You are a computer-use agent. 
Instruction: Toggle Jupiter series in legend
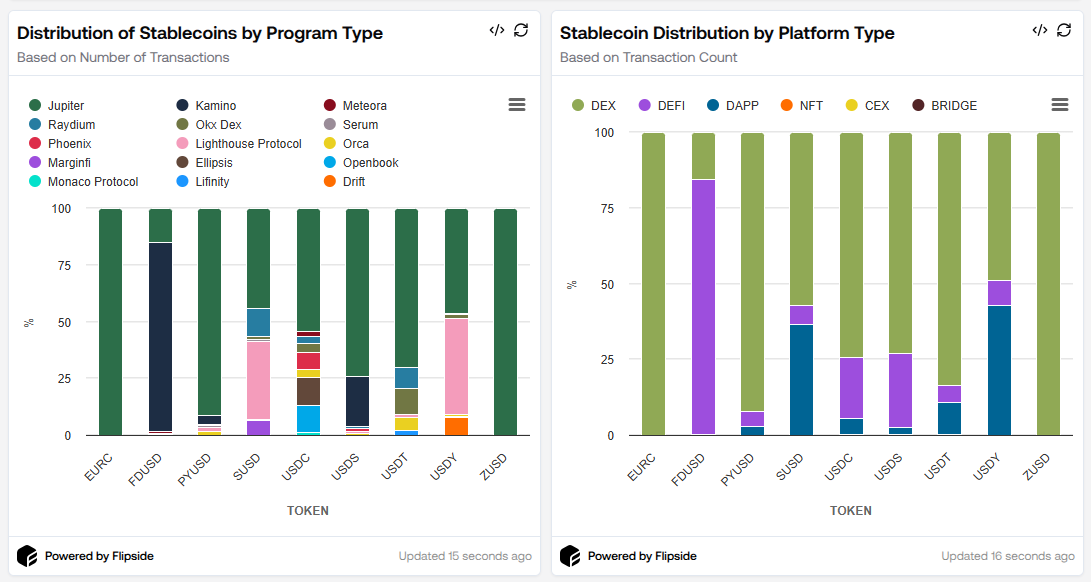[x=65, y=105]
